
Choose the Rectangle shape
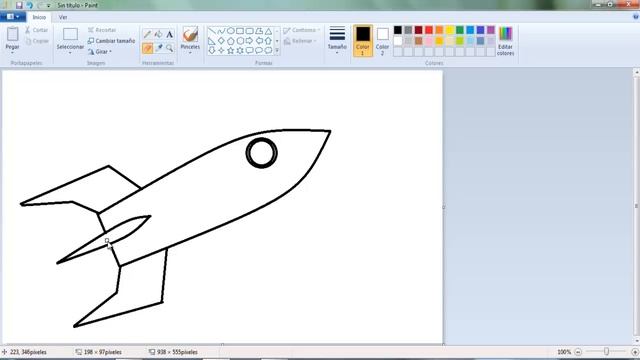[x=240, y=31]
